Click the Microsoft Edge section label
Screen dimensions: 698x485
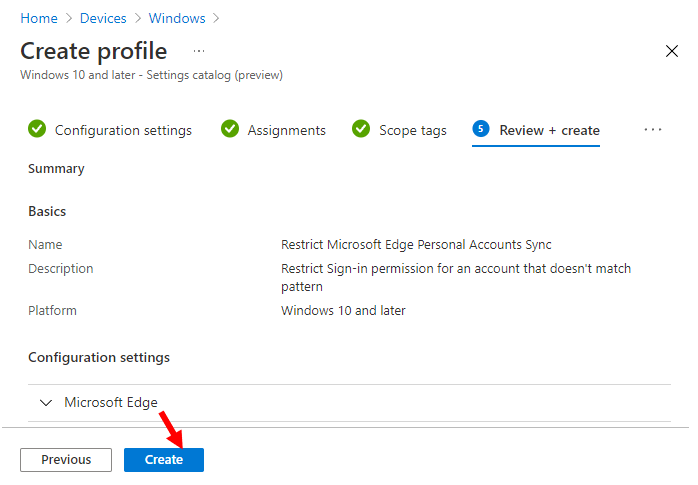(111, 403)
